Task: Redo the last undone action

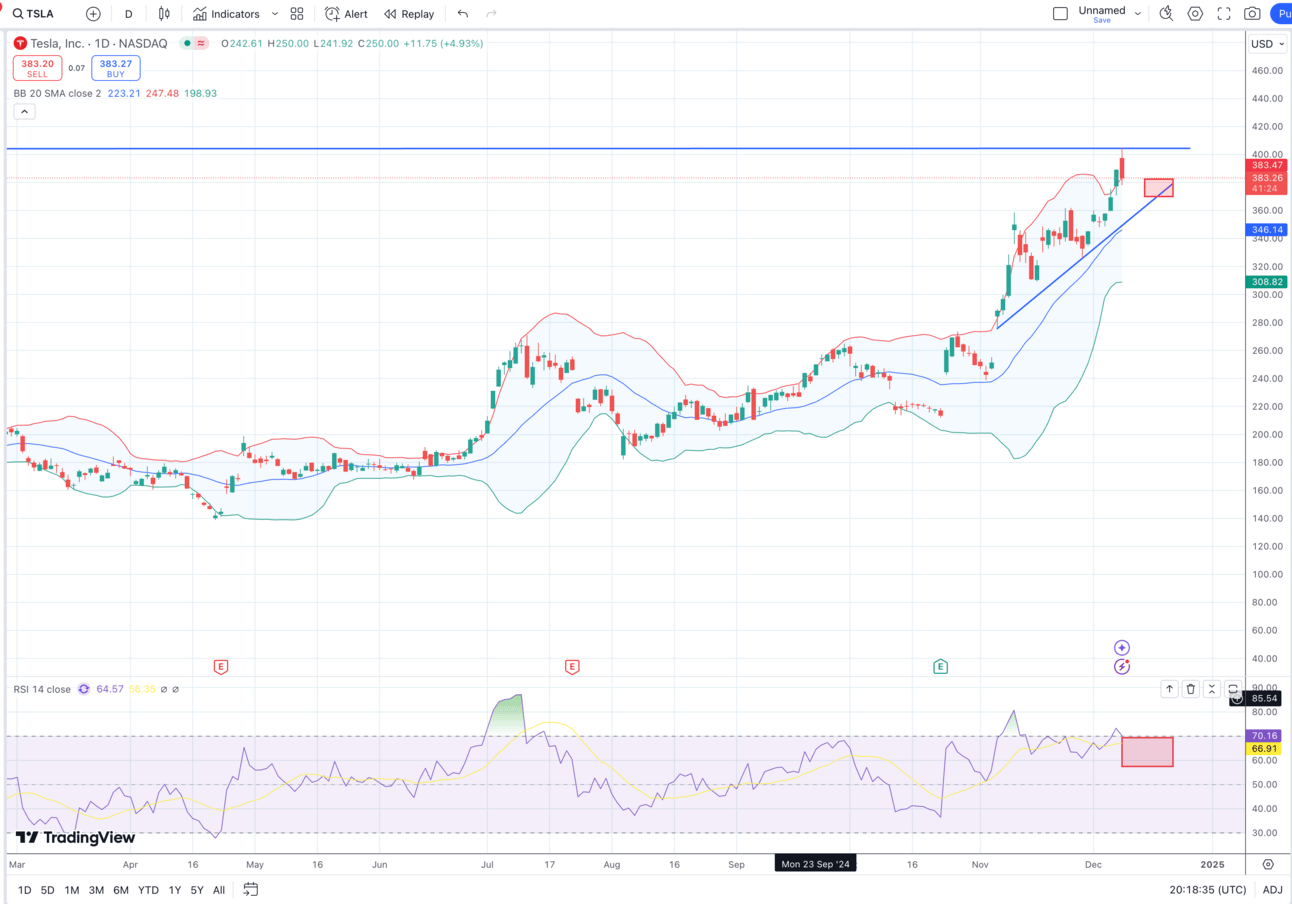Action: pyautogui.click(x=491, y=14)
